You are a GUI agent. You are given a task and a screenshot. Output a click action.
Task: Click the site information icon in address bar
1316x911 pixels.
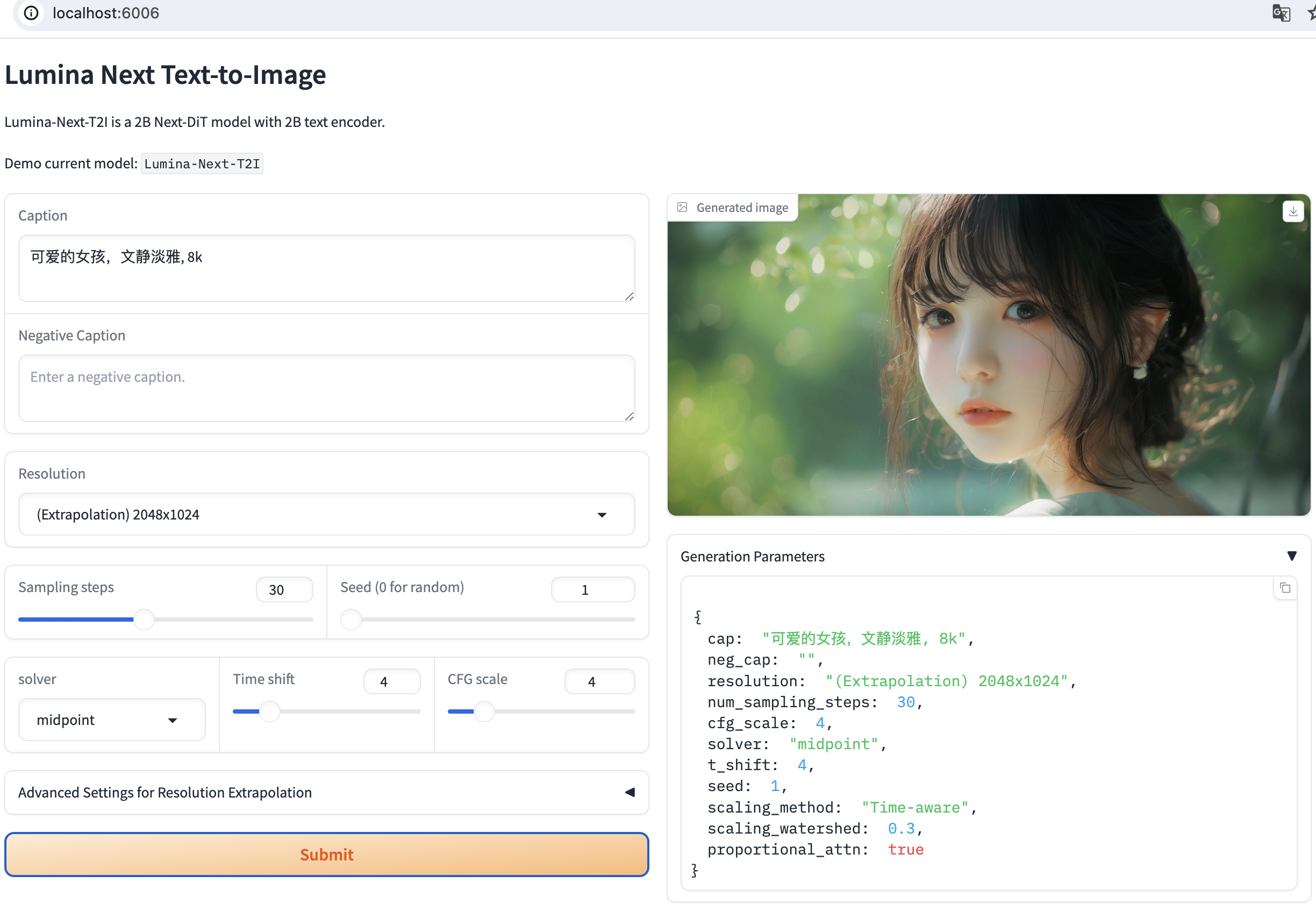pyautogui.click(x=31, y=12)
